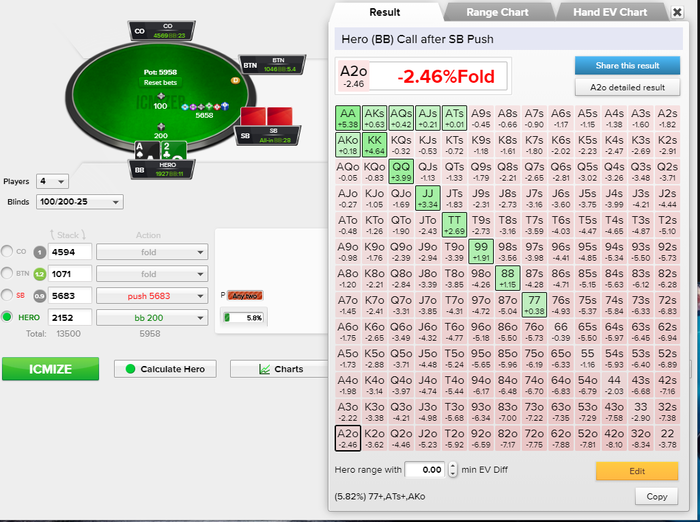Copy the hero range text
This screenshot has height=522, width=700.
[x=656, y=496]
